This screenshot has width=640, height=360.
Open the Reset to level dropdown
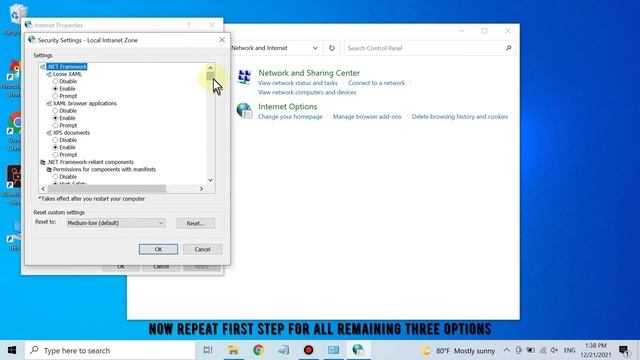pos(116,223)
